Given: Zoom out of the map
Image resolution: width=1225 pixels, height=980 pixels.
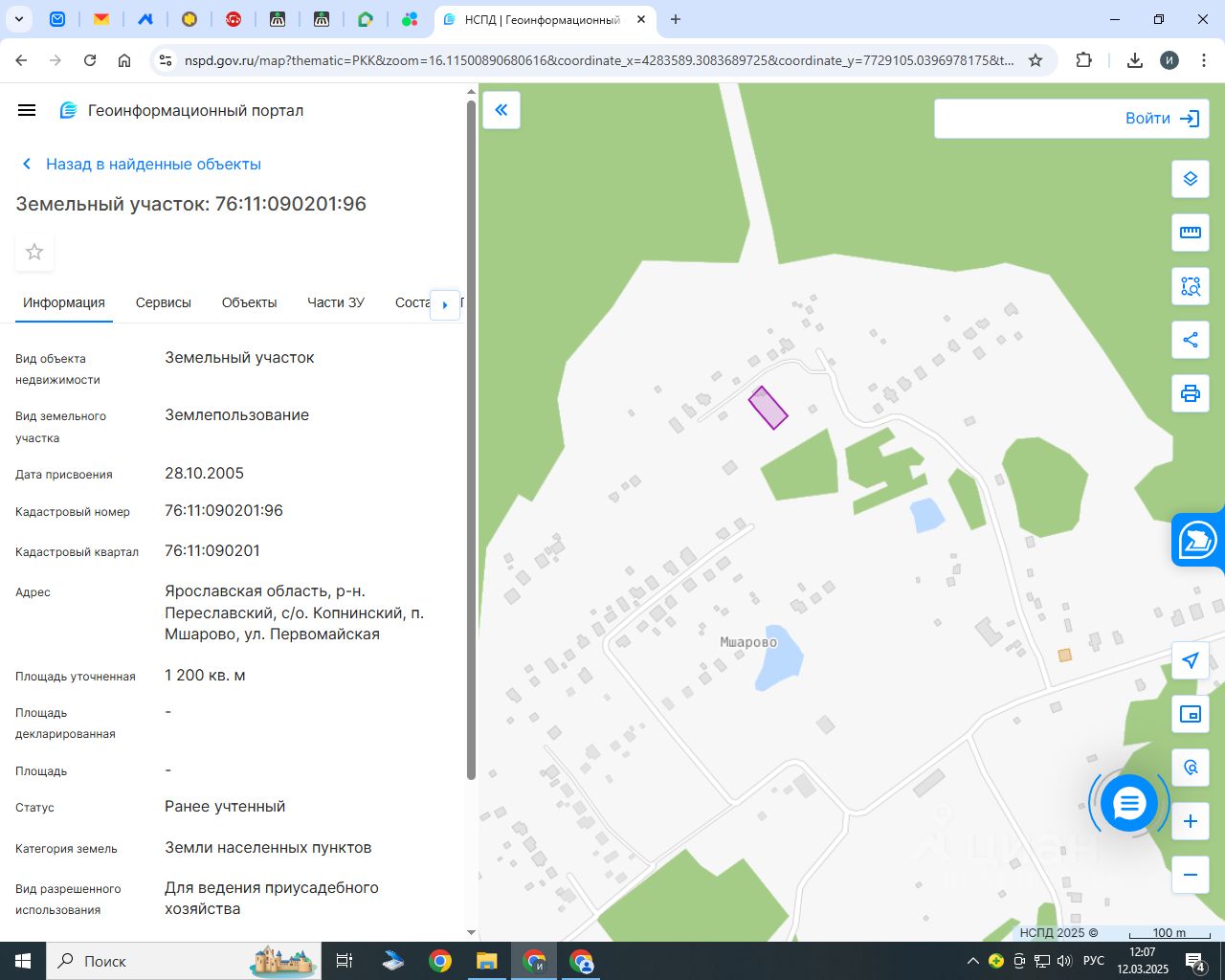Looking at the screenshot, I should point(1190,875).
